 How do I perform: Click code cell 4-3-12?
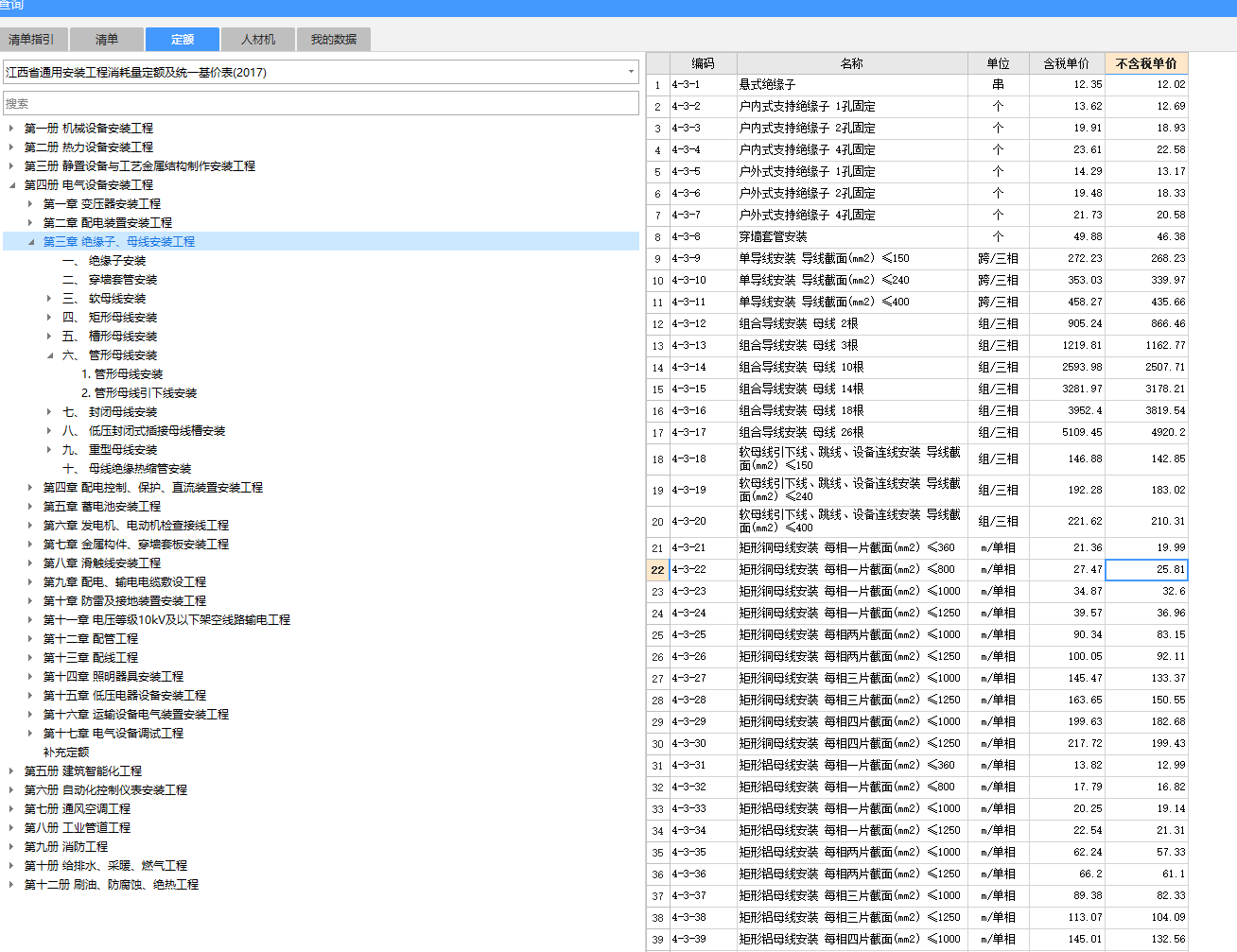pos(703,323)
